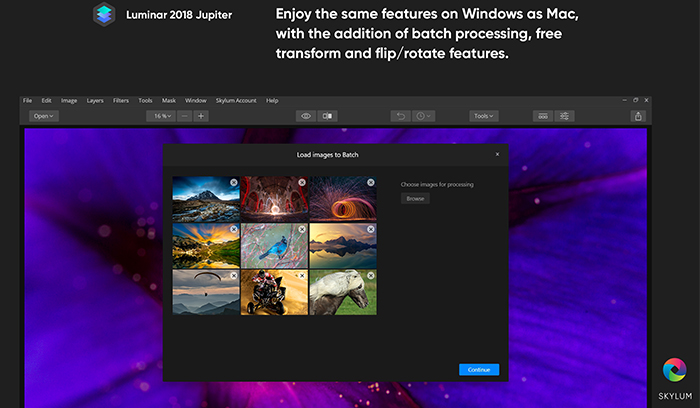Select the blue bird thumbnail

(x=274, y=246)
